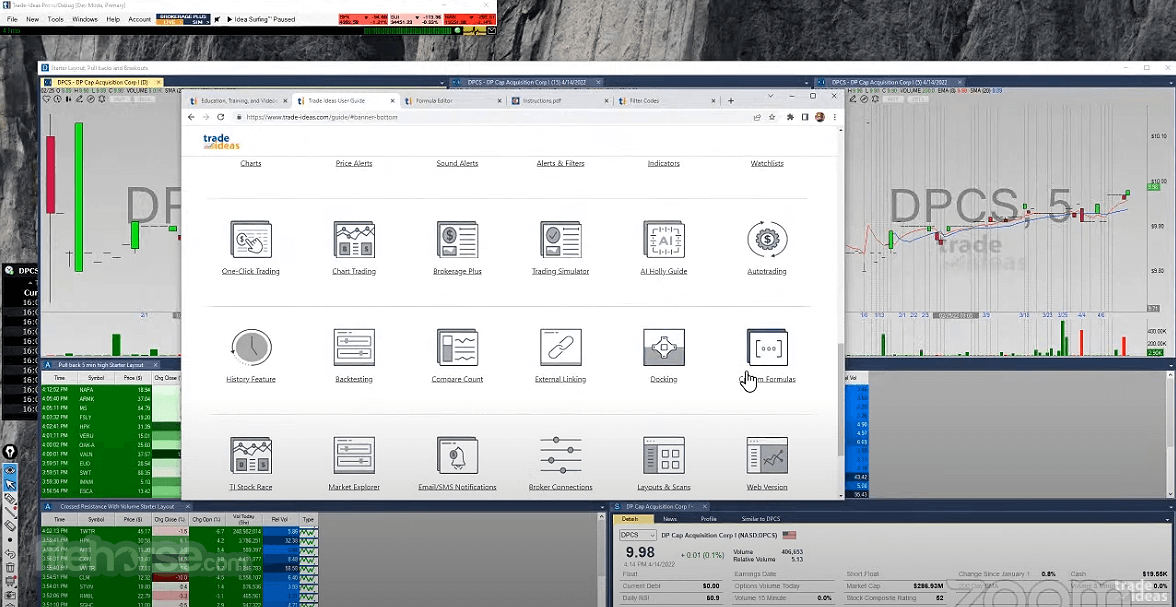Open the One-Click Trading guide icon

pyautogui.click(x=250, y=240)
